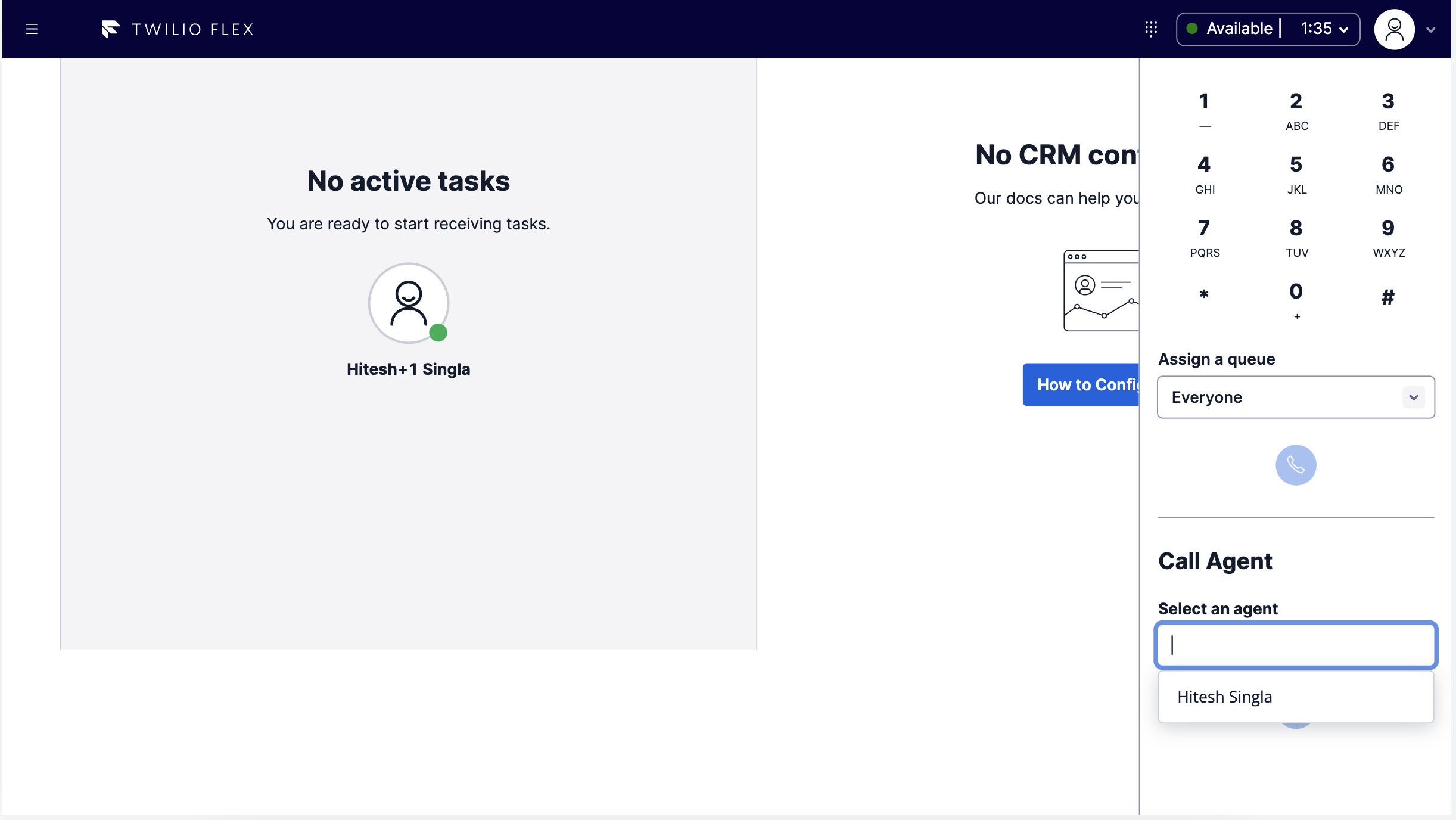Click the Twilio Flex logo
Viewport: 1456px width, 820px height.
coord(178,29)
